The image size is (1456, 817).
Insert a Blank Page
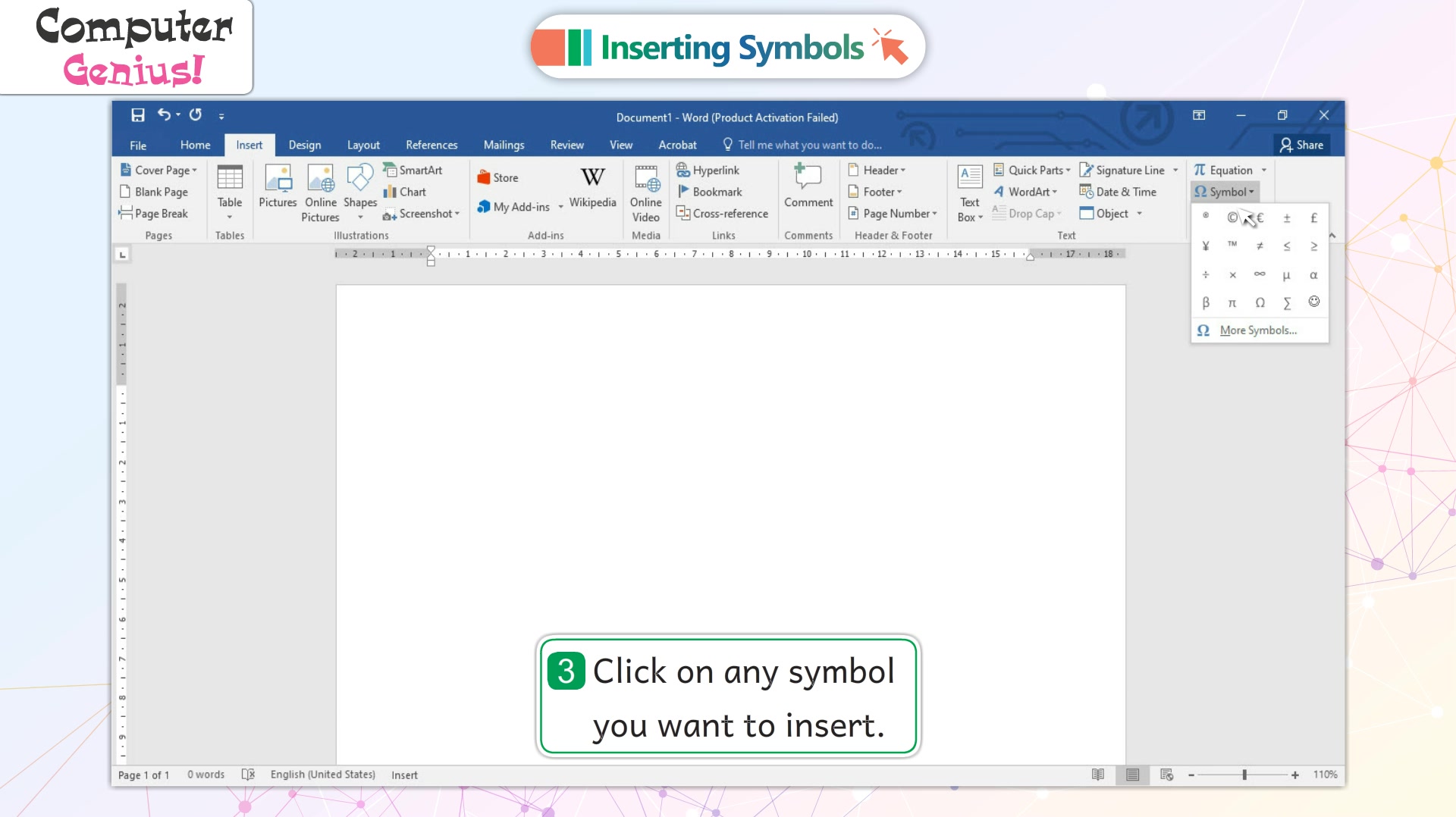[x=154, y=192]
